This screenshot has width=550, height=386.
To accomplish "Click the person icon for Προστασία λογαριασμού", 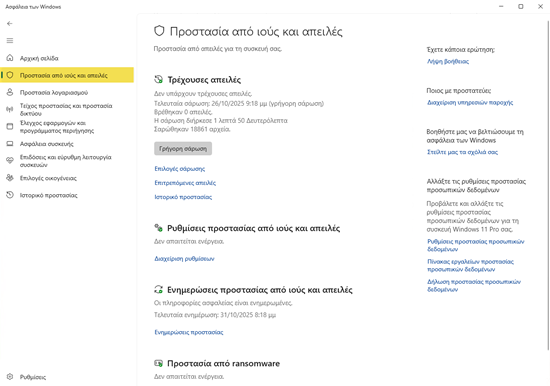I will 10,92.
